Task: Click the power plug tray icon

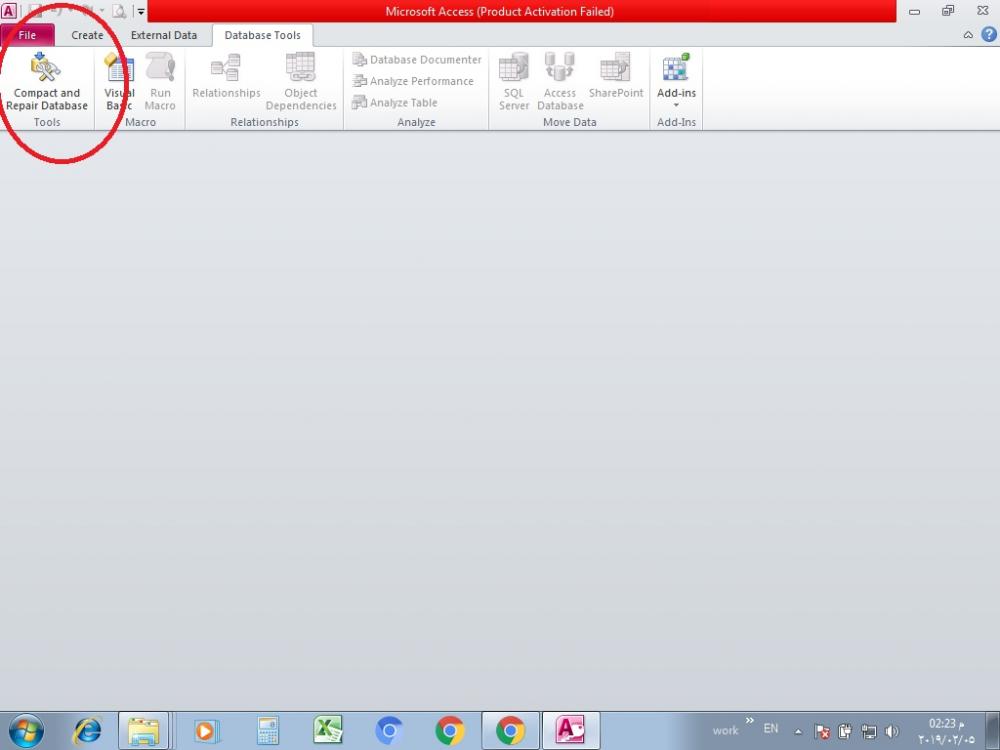Action: pos(845,732)
